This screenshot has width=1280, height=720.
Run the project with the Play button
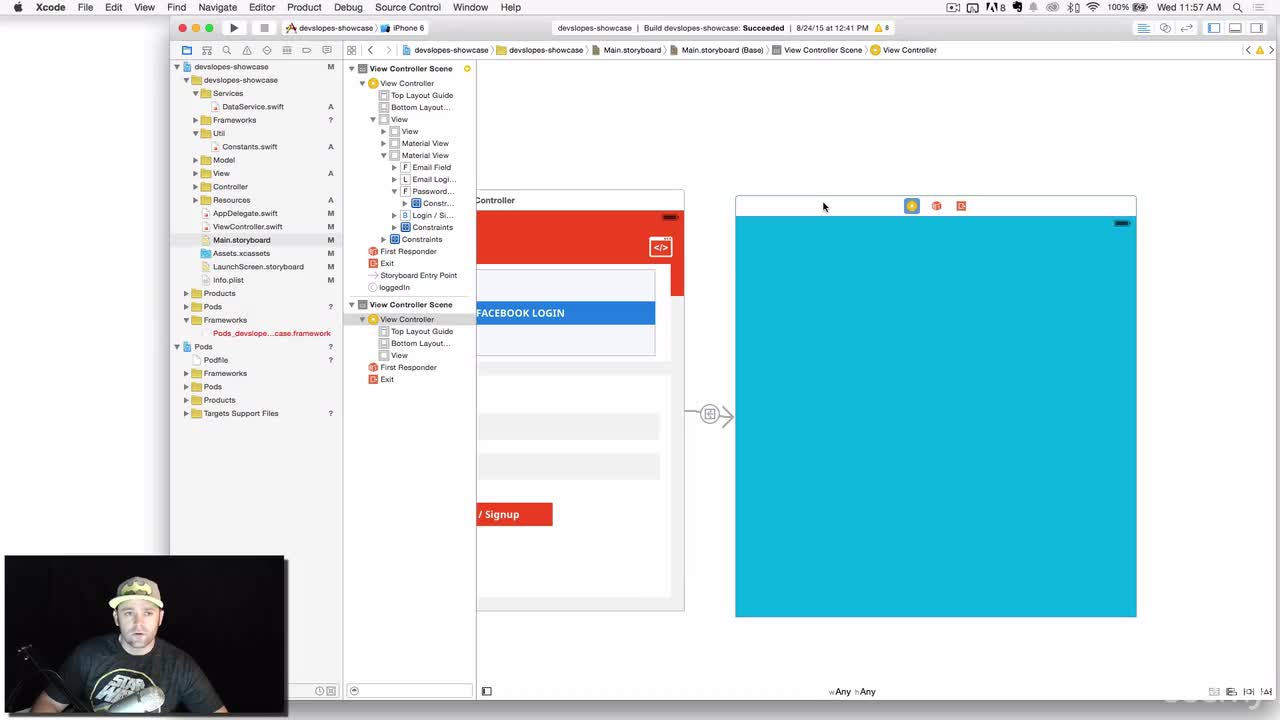(x=233, y=28)
